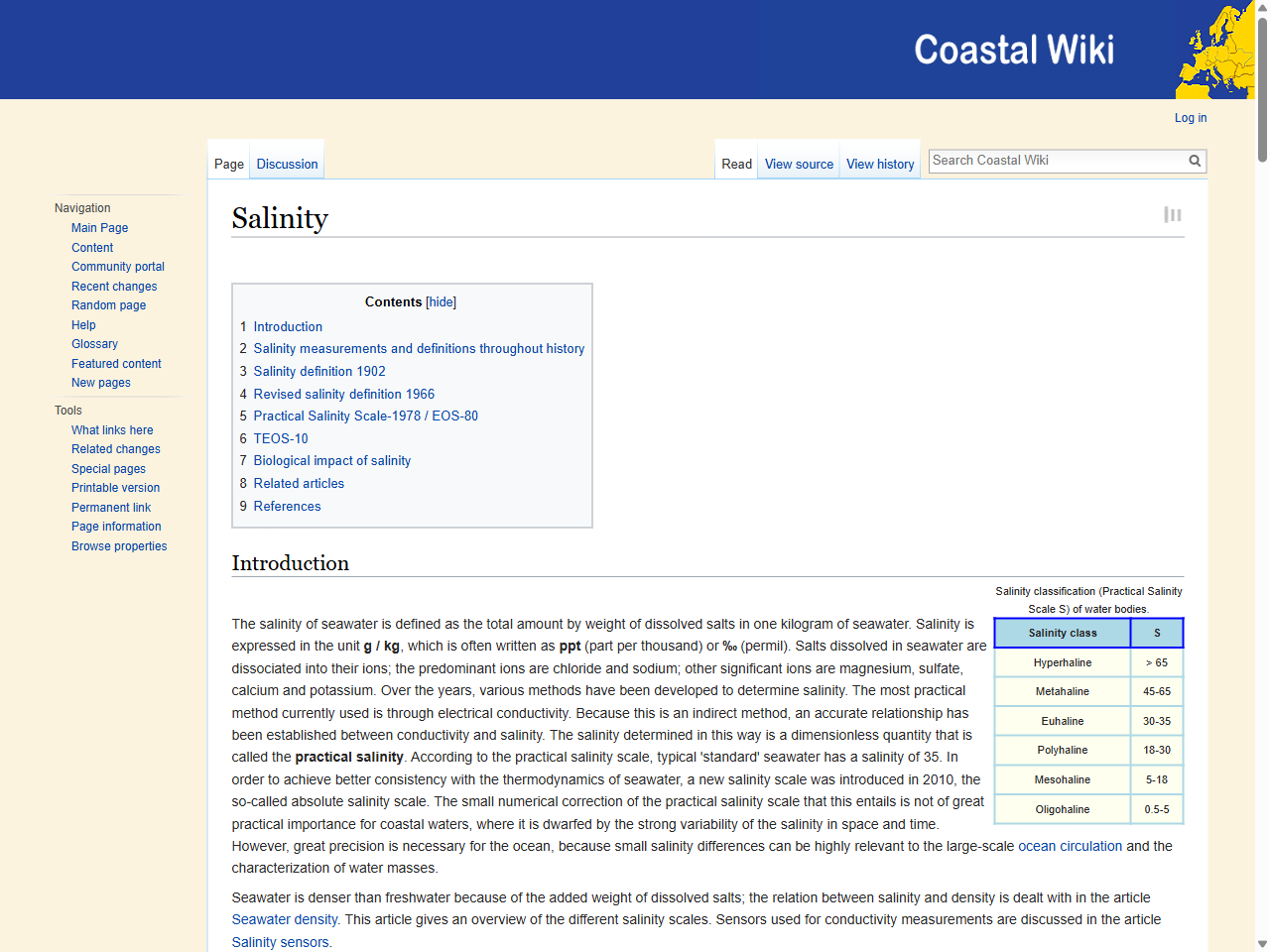Open the Read tab
Screen dimensions: 1270x952
[736, 164]
